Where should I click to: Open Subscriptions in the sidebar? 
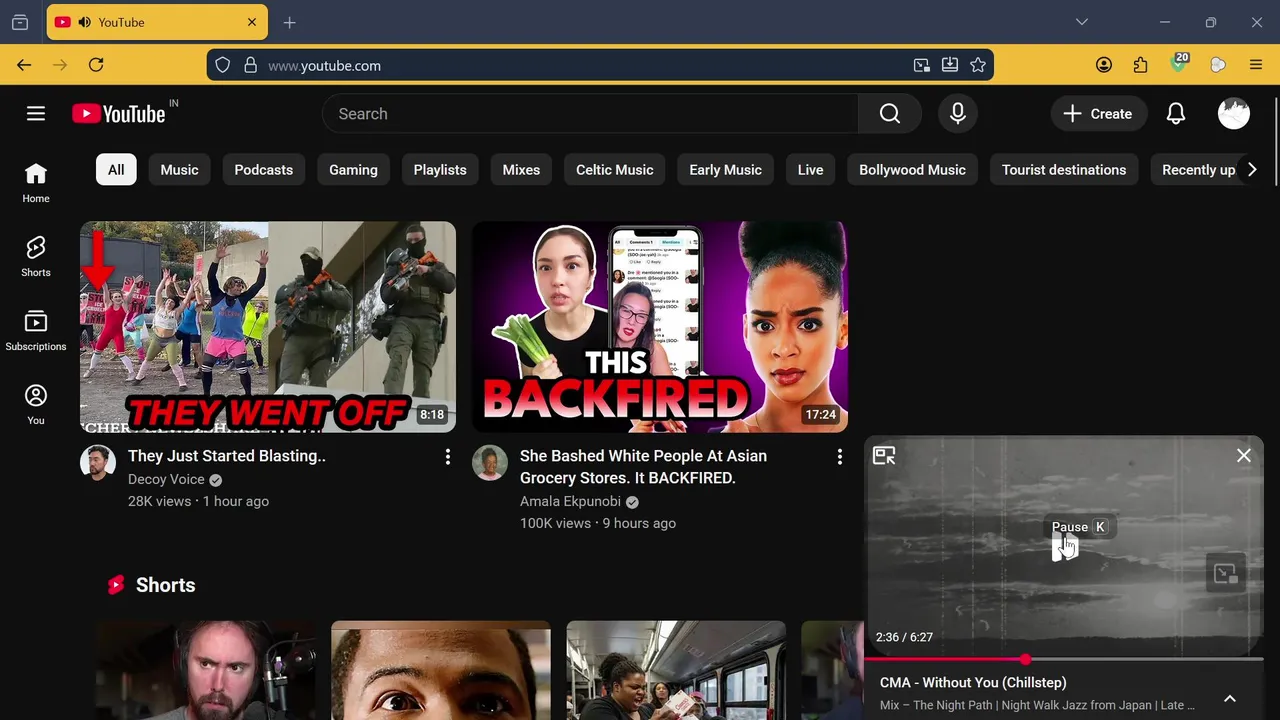coord(36,331)
